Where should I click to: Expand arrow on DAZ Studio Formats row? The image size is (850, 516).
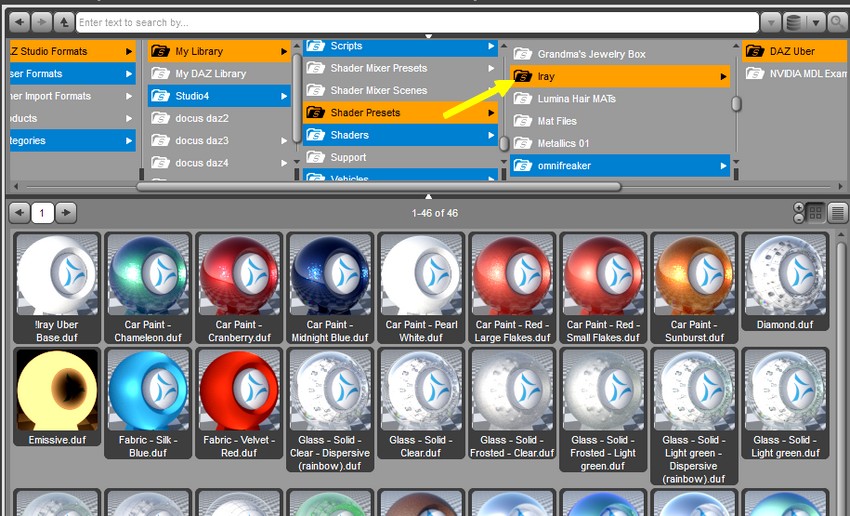pos(129,51)
